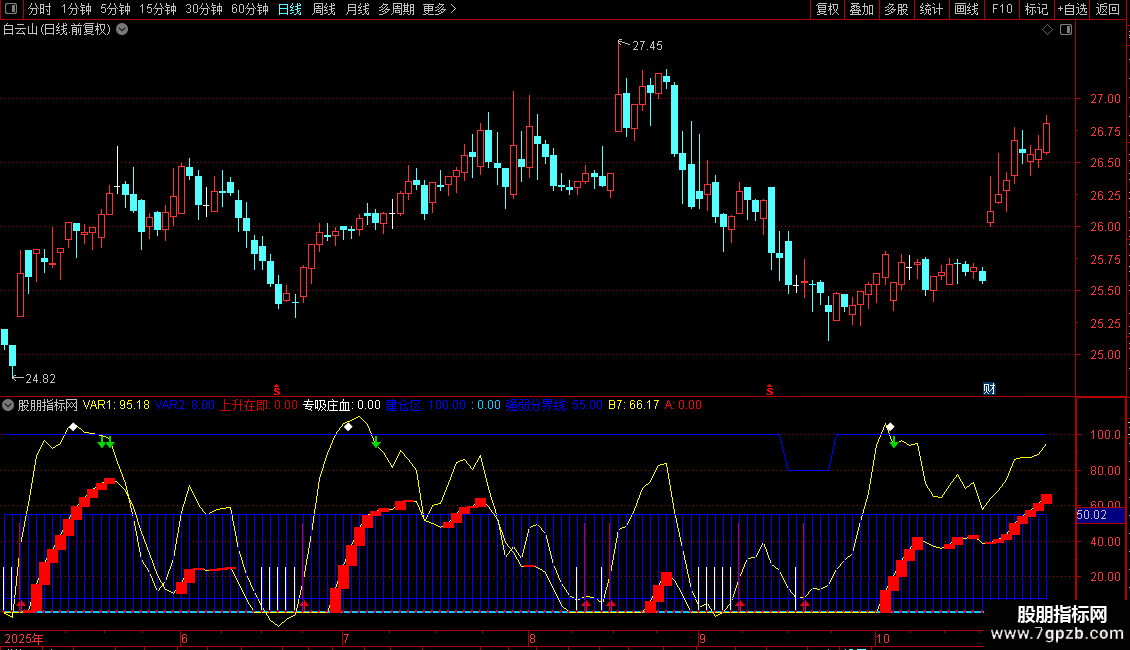
Task: Click the red $ marker near June
Action: [x=277, y=390]
